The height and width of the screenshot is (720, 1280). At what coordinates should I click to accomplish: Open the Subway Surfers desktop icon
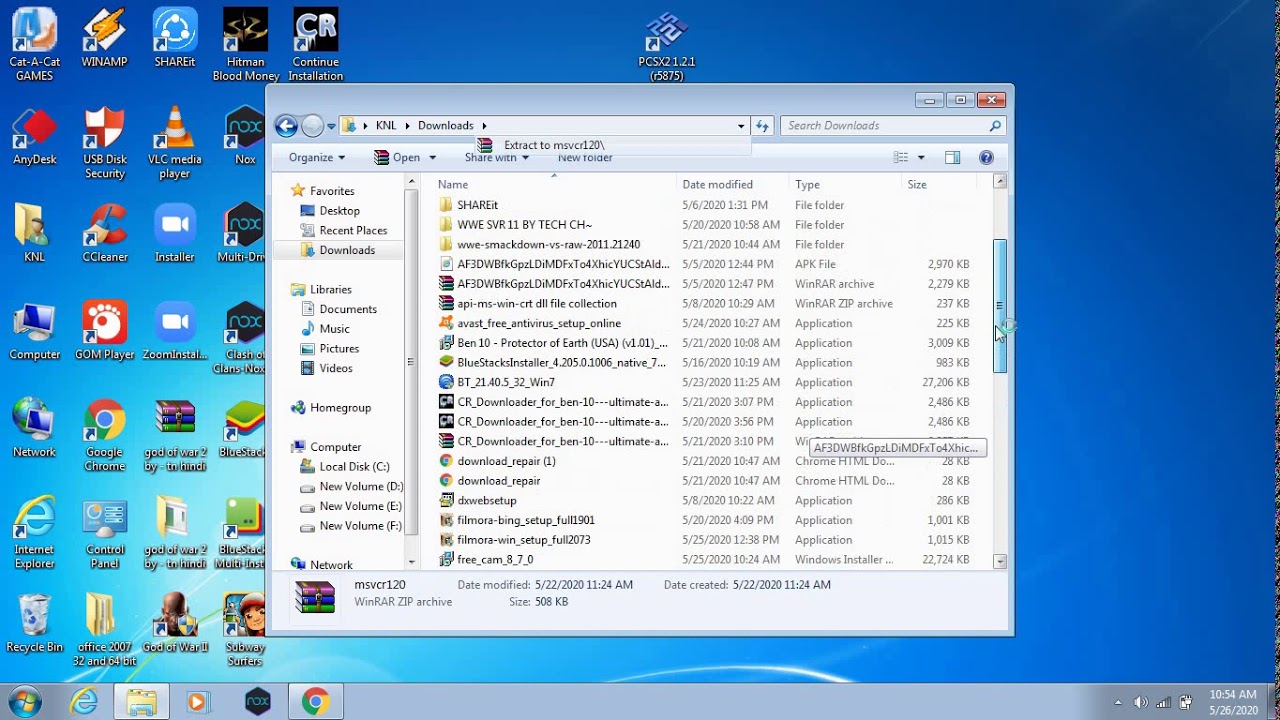[x=245, y=630]
